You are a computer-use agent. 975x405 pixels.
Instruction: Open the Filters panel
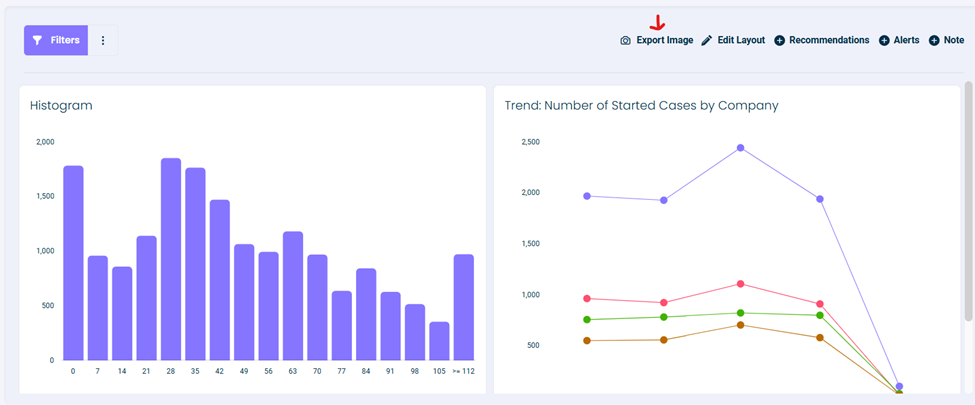pos(56,40)
